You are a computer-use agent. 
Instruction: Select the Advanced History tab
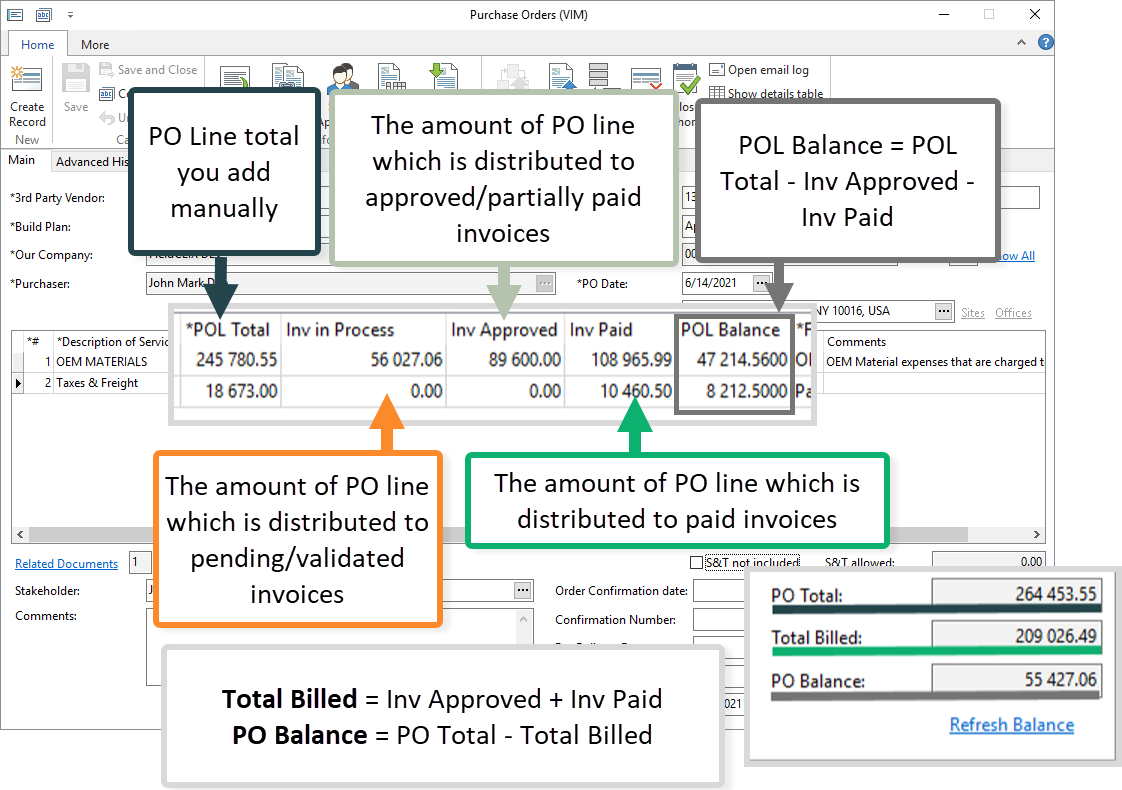tap(91, 162)
